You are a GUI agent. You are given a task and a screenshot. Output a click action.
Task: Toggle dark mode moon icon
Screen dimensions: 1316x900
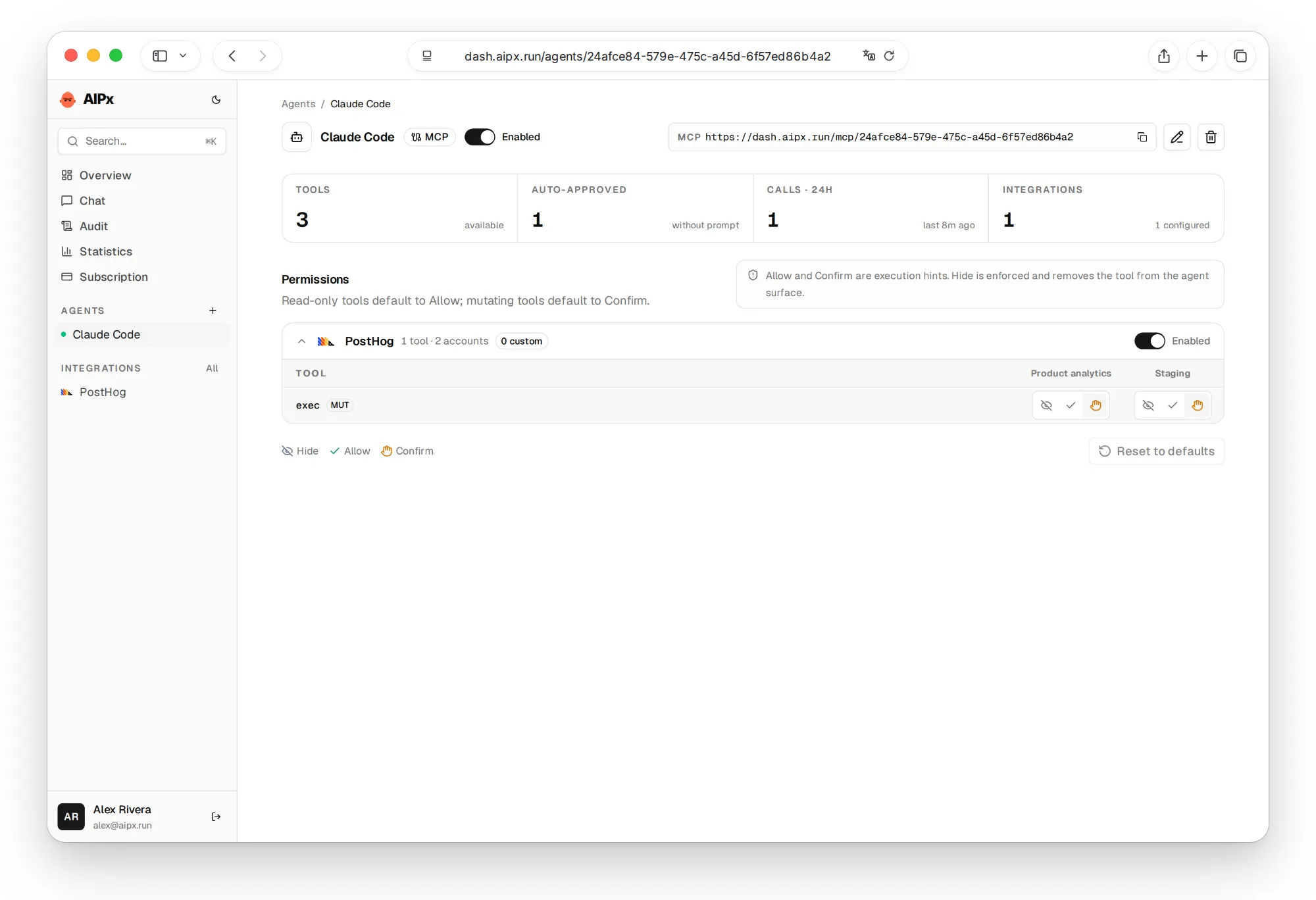pyautogui.click(x=216, y=100)
